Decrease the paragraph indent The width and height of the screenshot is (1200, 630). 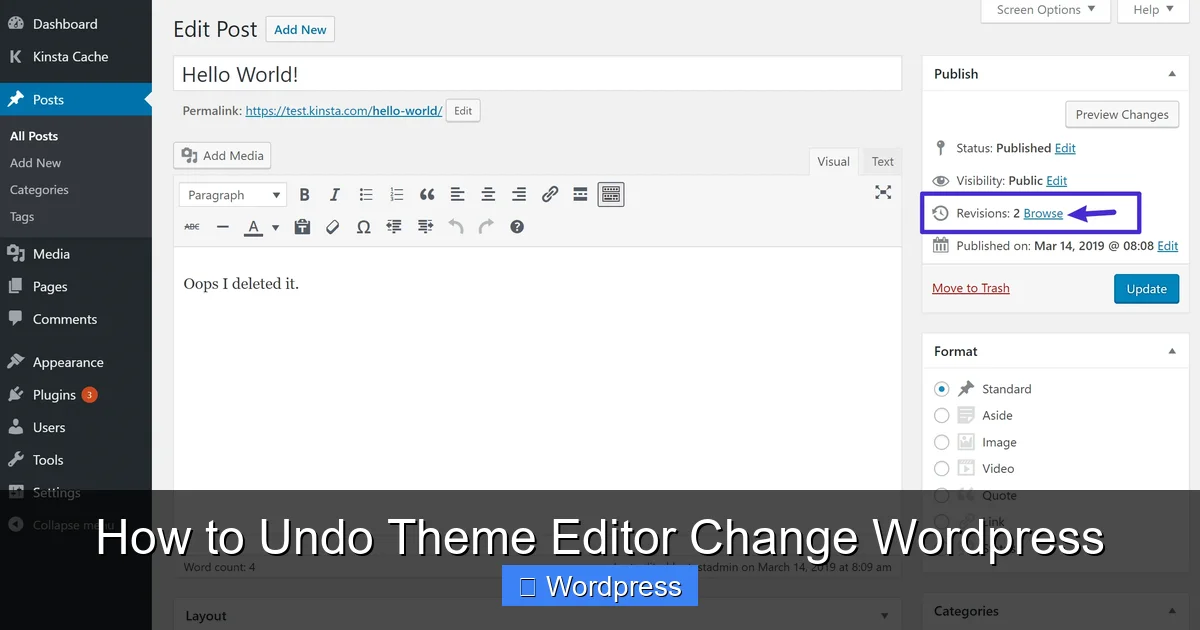[x=394, y=227]
